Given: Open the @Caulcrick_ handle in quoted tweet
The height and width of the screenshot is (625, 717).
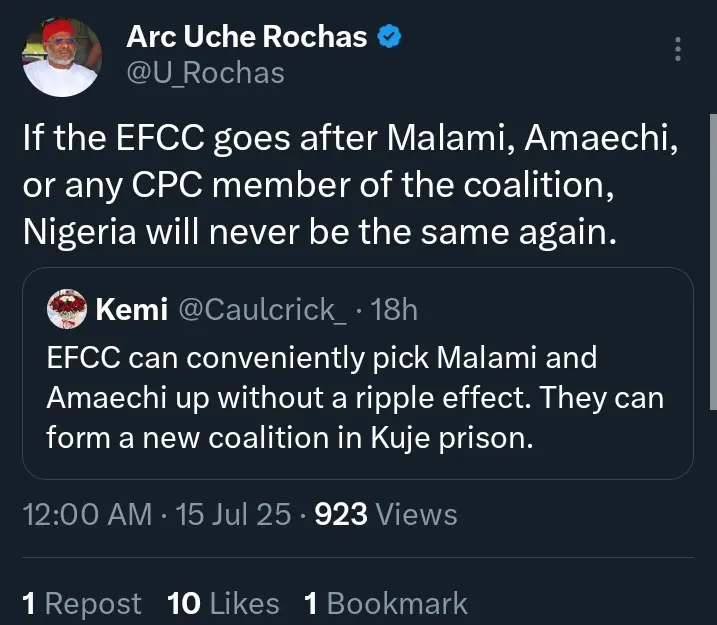Looking at the screenshot, I should coord(262,310).
